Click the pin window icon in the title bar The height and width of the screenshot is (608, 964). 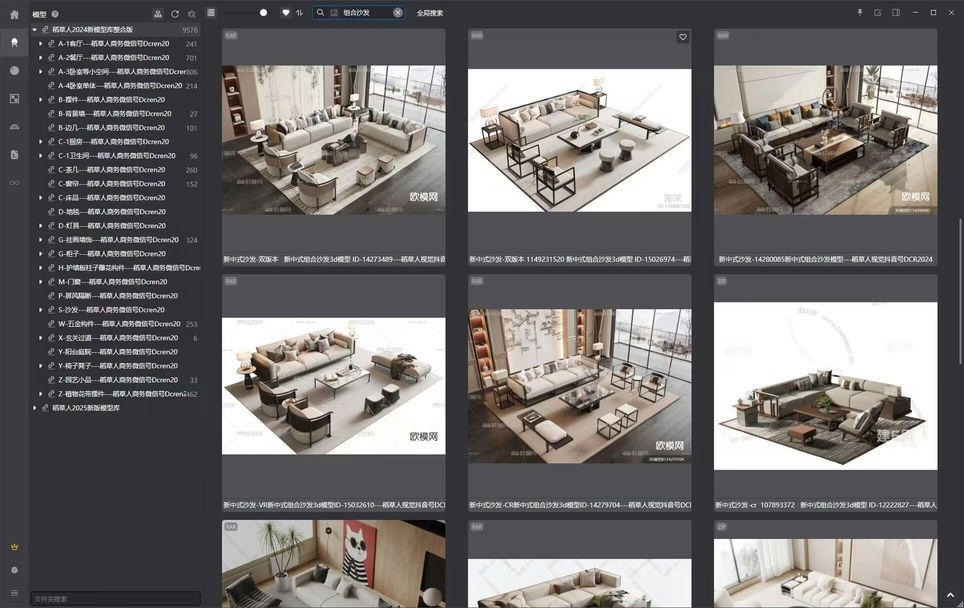pyautogui.click(x=859, y=13)
